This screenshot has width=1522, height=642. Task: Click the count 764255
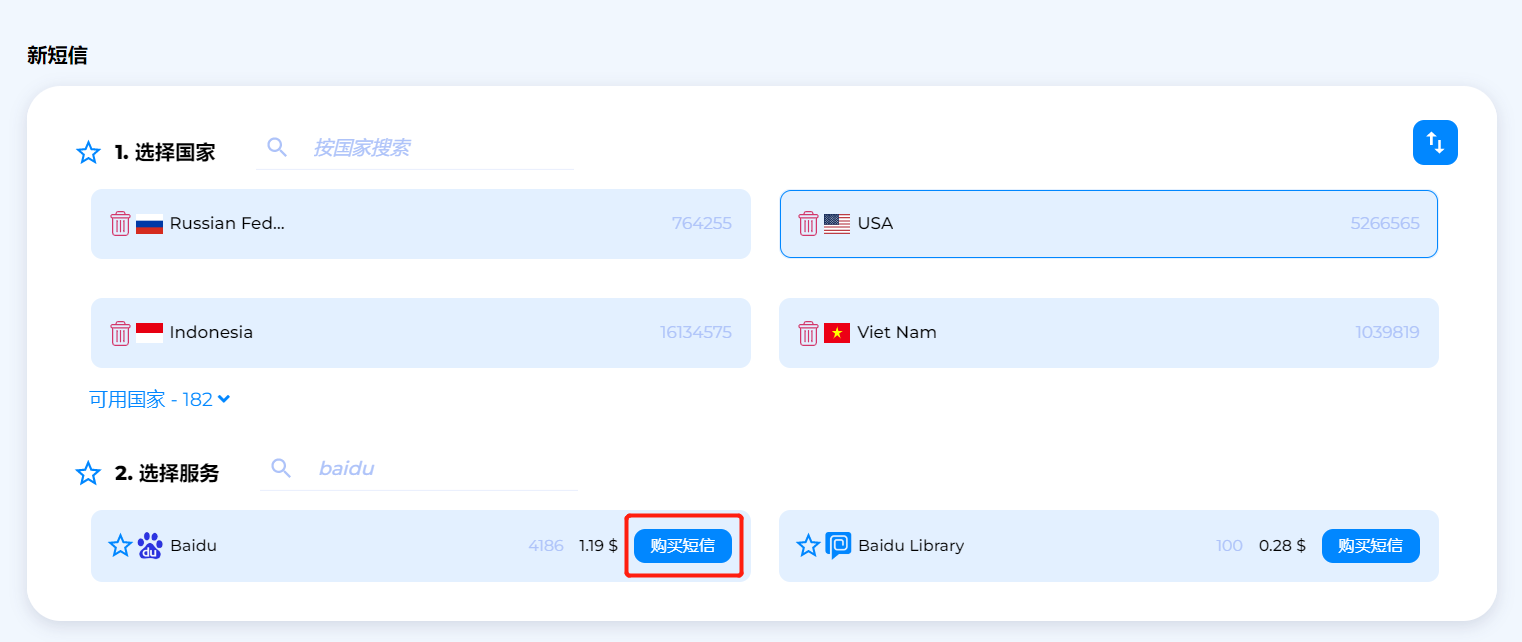[702, 224]
